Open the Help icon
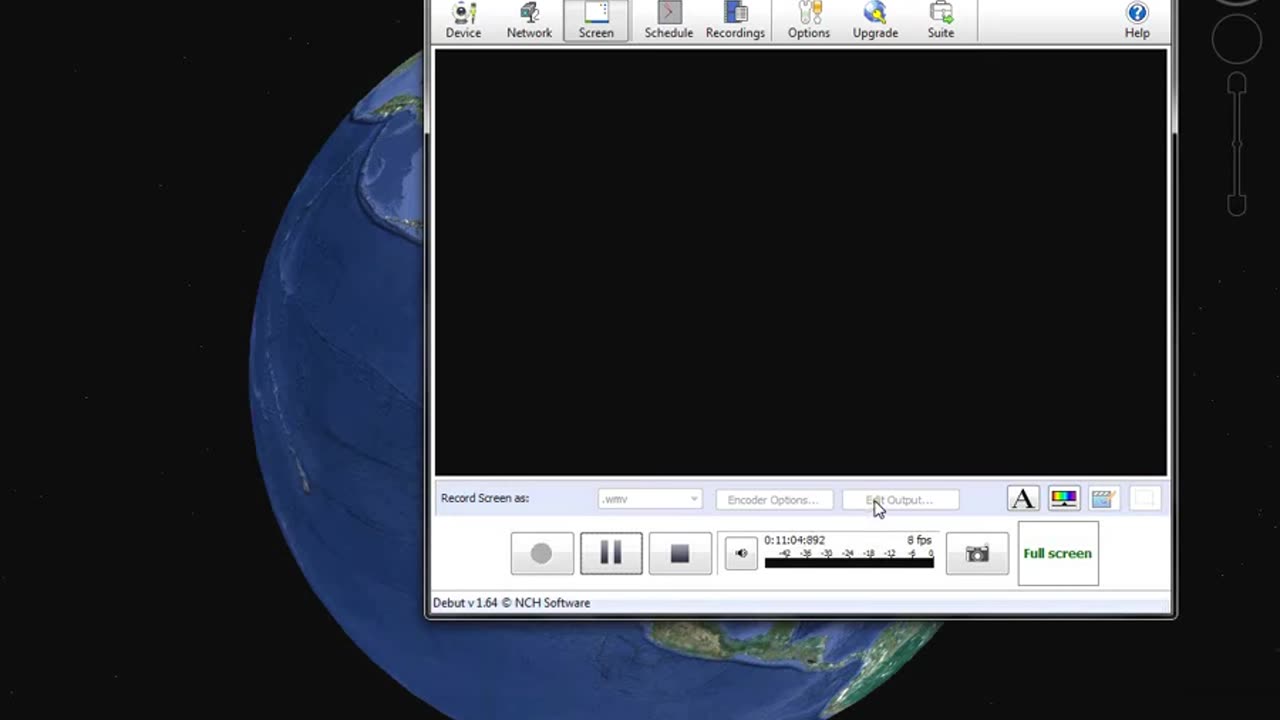The height and width of the screenshot is (720, 1280). 1137,21
